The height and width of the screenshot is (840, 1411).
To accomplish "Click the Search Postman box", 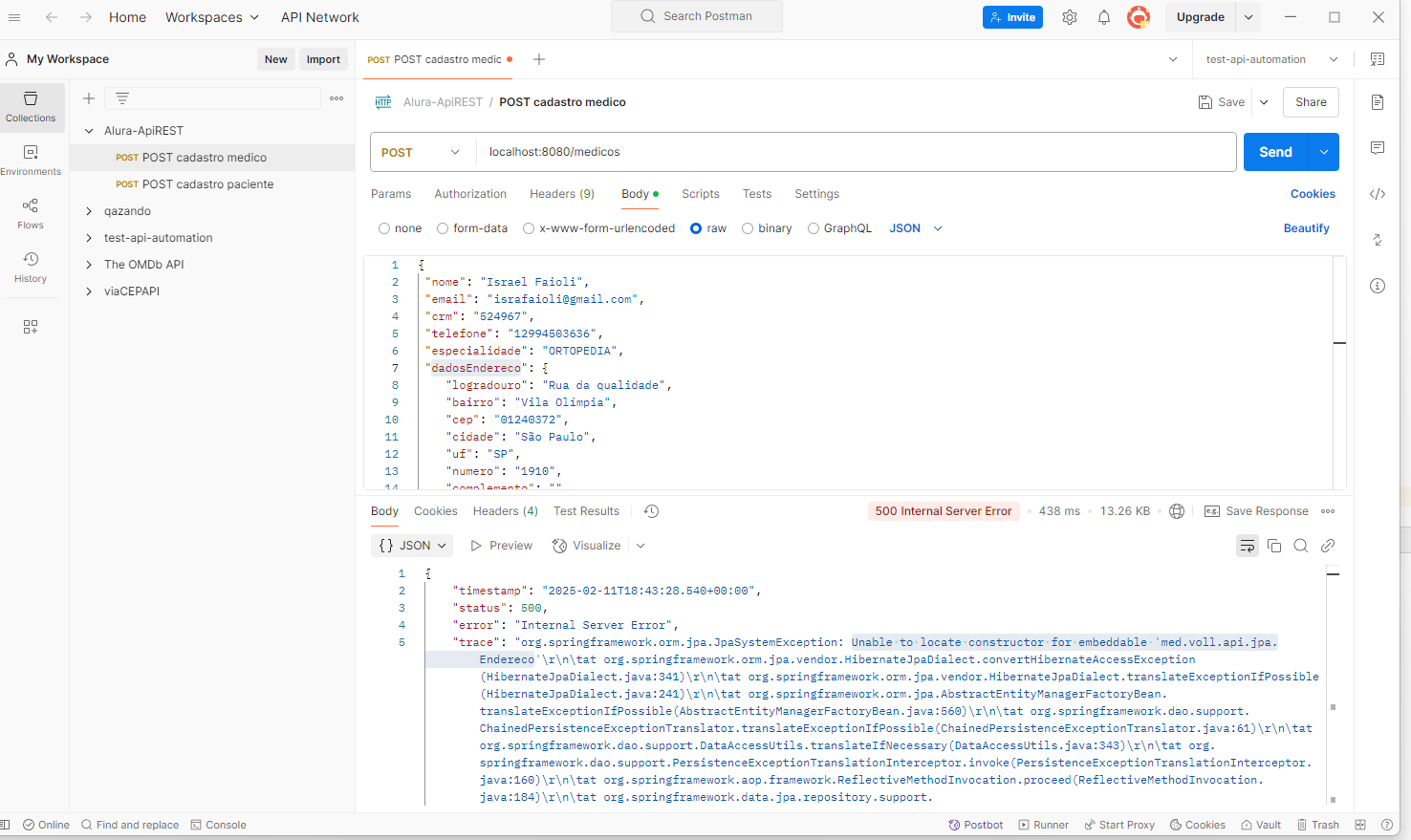I will coord(697,16).
